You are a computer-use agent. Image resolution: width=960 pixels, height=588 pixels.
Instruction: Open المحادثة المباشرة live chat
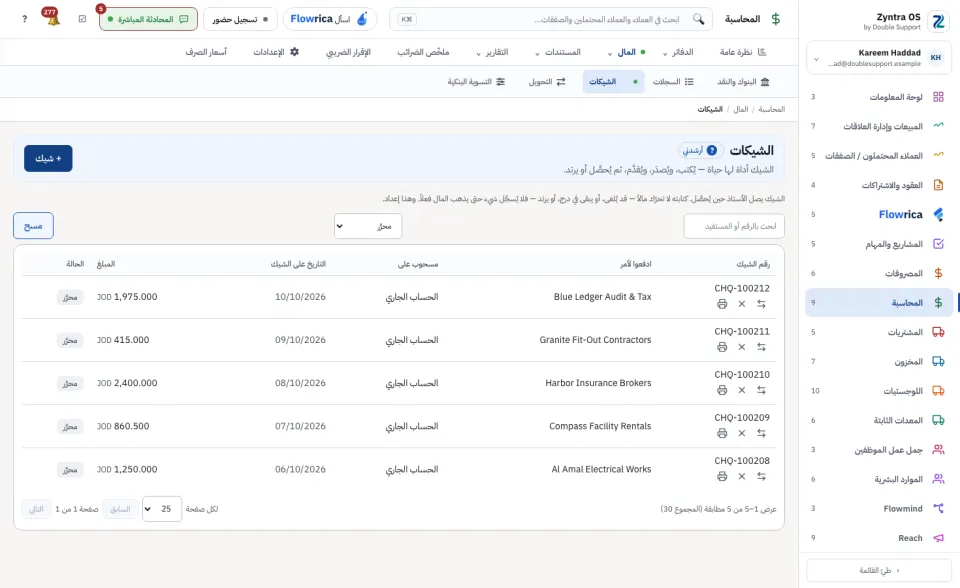(148, 19)
